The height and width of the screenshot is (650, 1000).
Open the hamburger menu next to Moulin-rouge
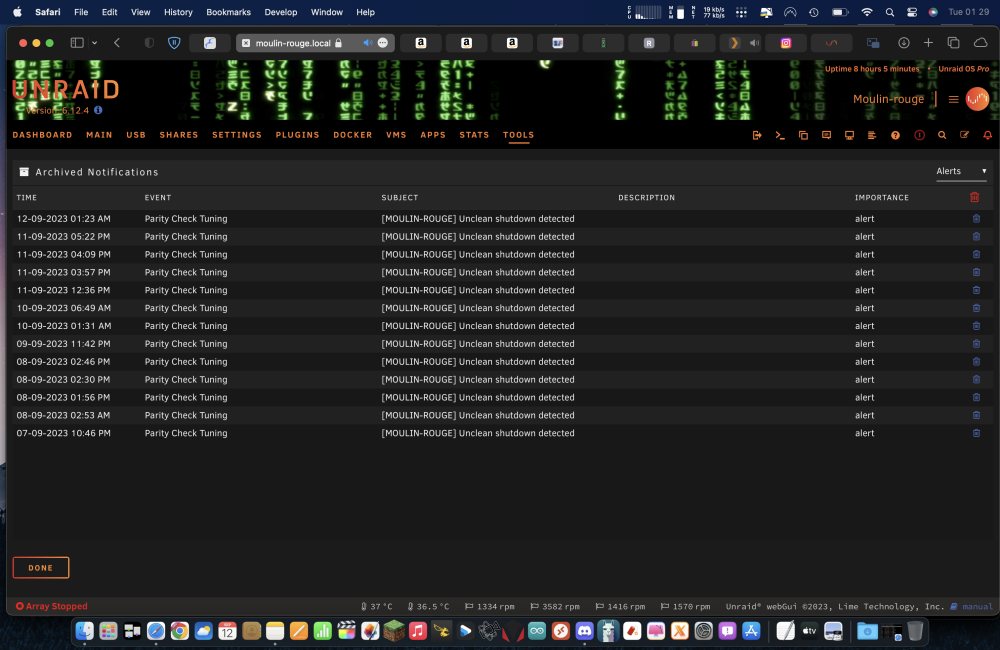(x=953, y=100)
